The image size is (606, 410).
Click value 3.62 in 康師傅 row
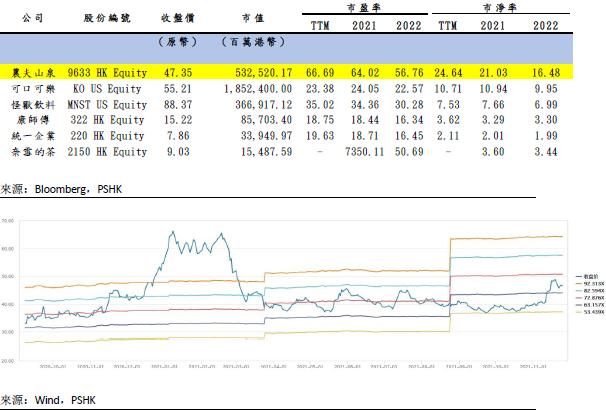(x=448, y=120)
